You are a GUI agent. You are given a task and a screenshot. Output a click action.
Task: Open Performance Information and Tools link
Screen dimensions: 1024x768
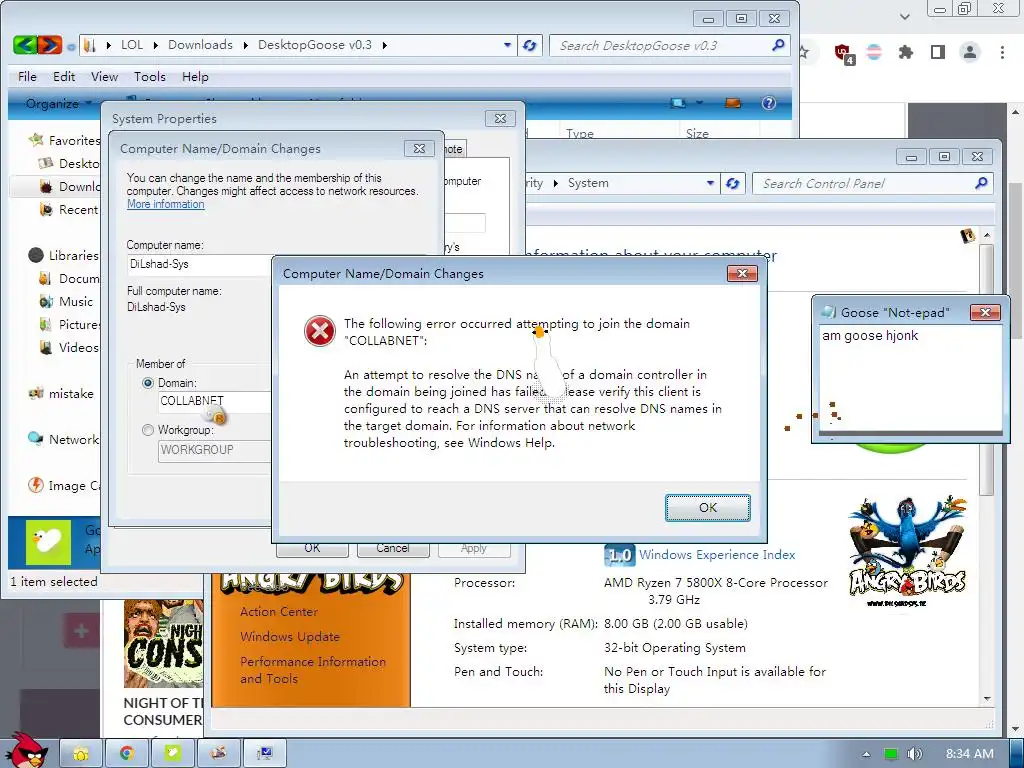tap(313, 670)
